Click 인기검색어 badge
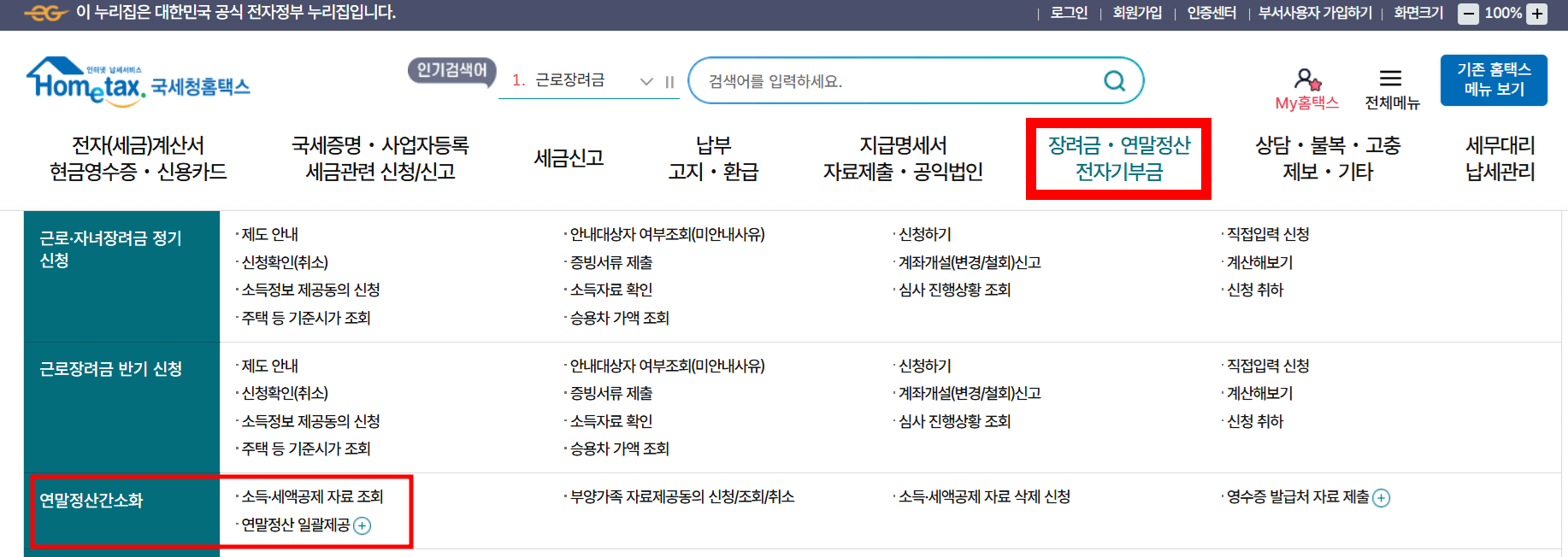This screenshot has height=557, width=1568. coord(452,70)
